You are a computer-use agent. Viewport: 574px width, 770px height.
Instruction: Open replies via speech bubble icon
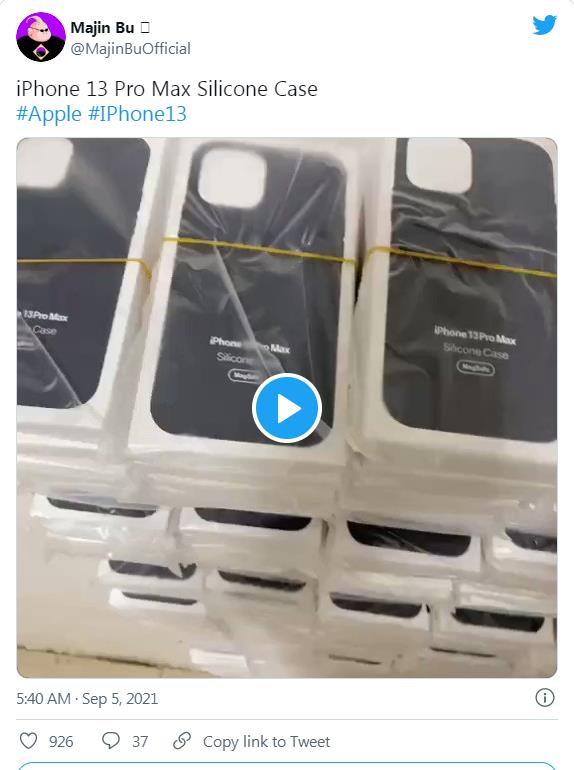coord(110,741)
